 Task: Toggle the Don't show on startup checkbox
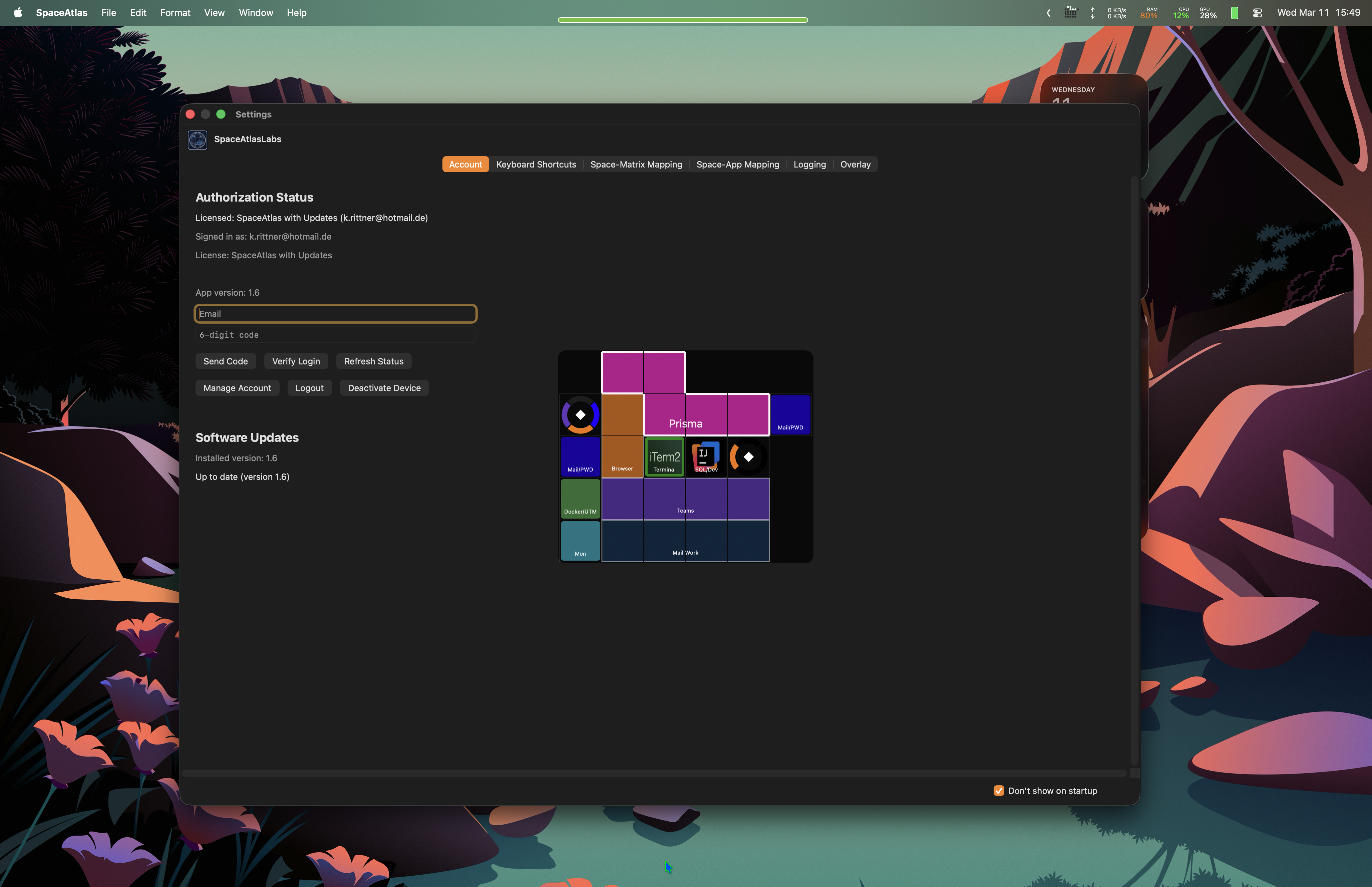[x=999, y=791]
